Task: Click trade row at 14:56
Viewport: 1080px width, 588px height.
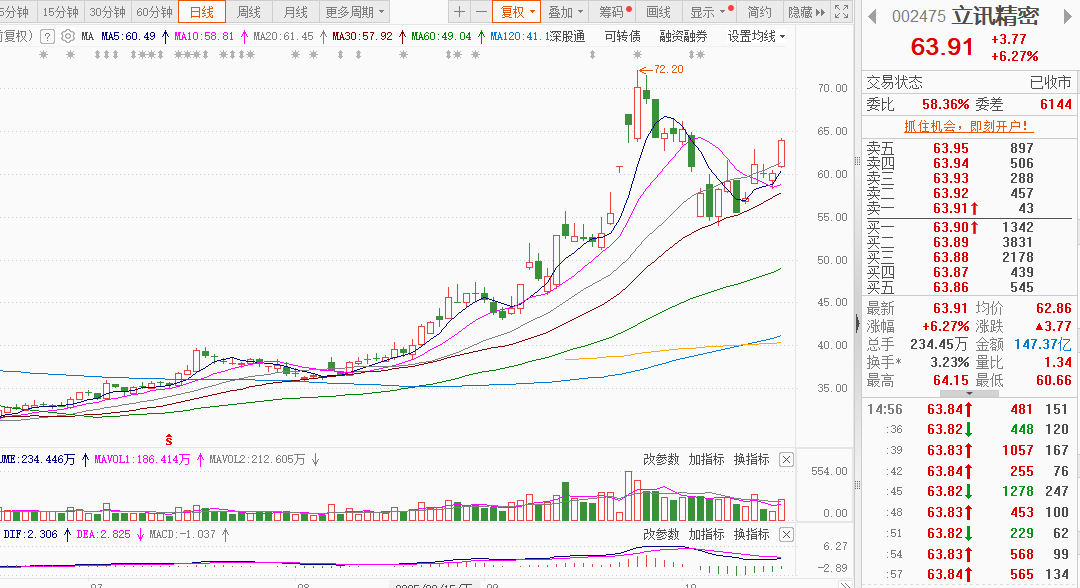Action: pyautogui.click(x=968, y=409)
